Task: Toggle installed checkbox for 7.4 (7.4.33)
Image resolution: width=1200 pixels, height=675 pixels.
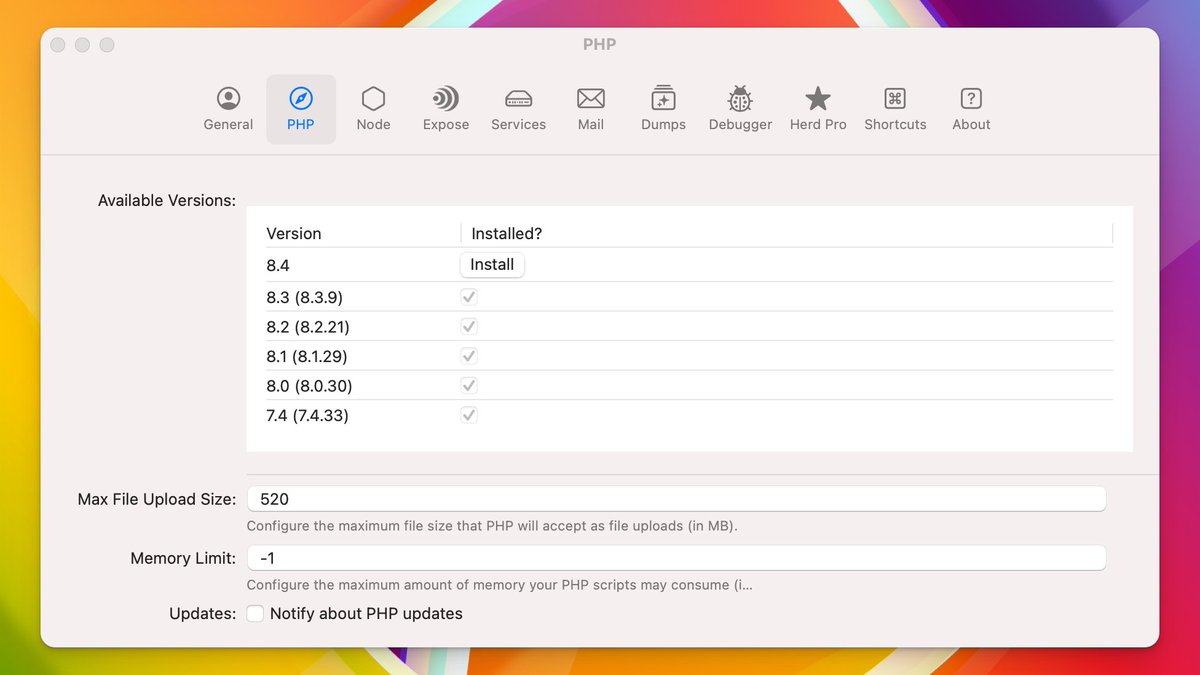Action: pos(469,415)
